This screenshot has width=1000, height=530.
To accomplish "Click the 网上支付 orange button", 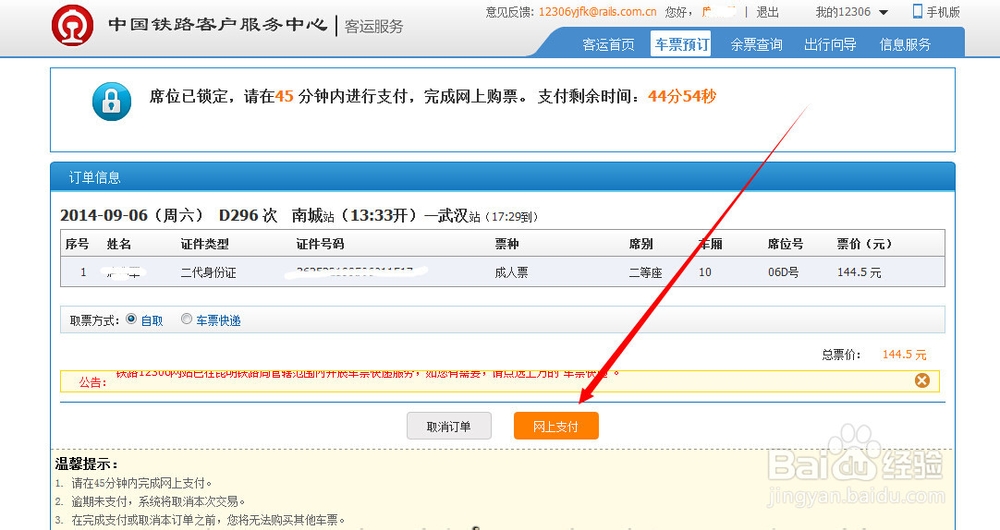I will [556, 426].
